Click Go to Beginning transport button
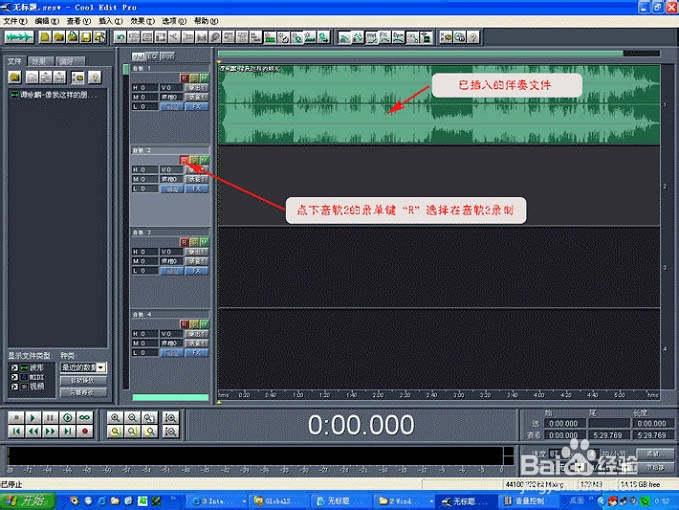This screenshot has height=510, width=679. pyautogui.click(x=16, y=431)
